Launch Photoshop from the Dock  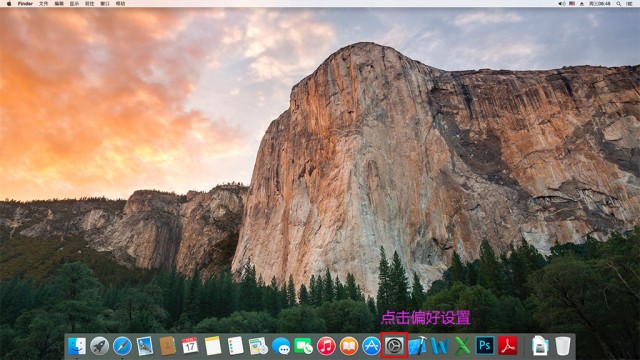click(485, 346)
